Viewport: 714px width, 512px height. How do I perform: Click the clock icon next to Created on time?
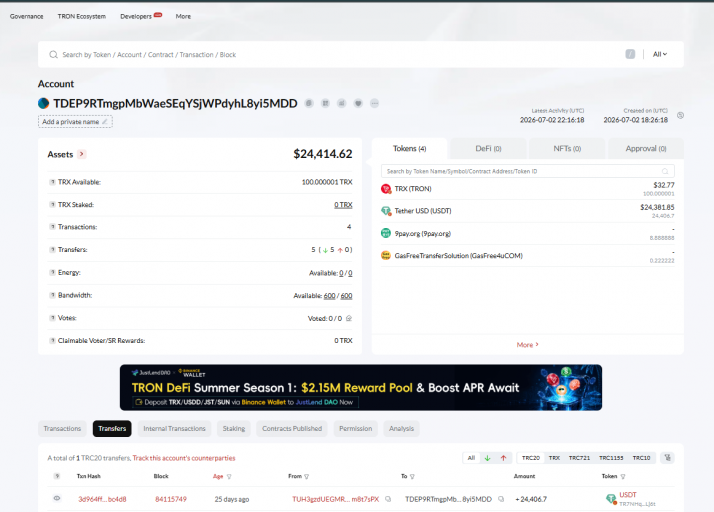tap(680, 116)
